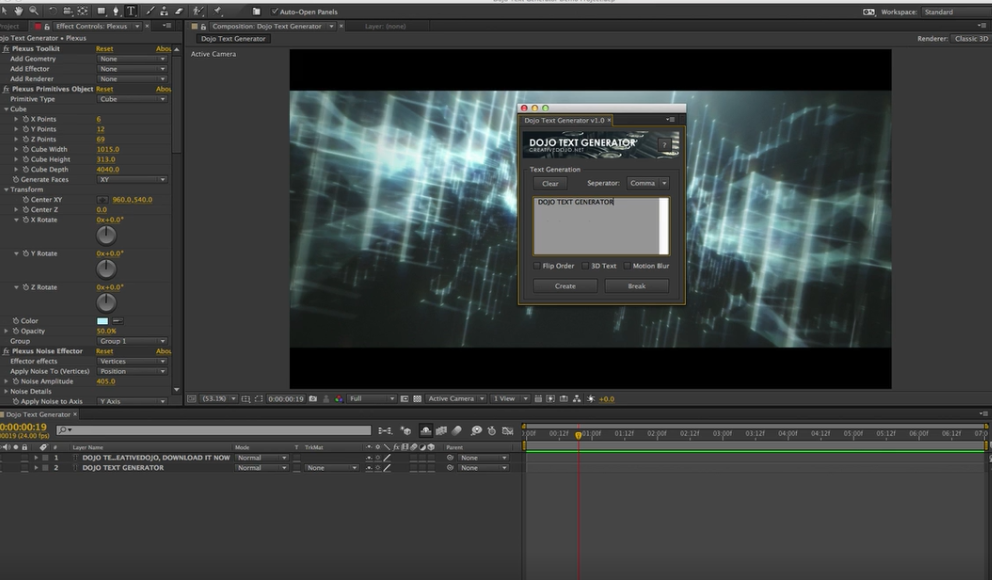Open the Primitive Type dropdown
Viewport: 992px width, 580px height.
click(132, 99)
